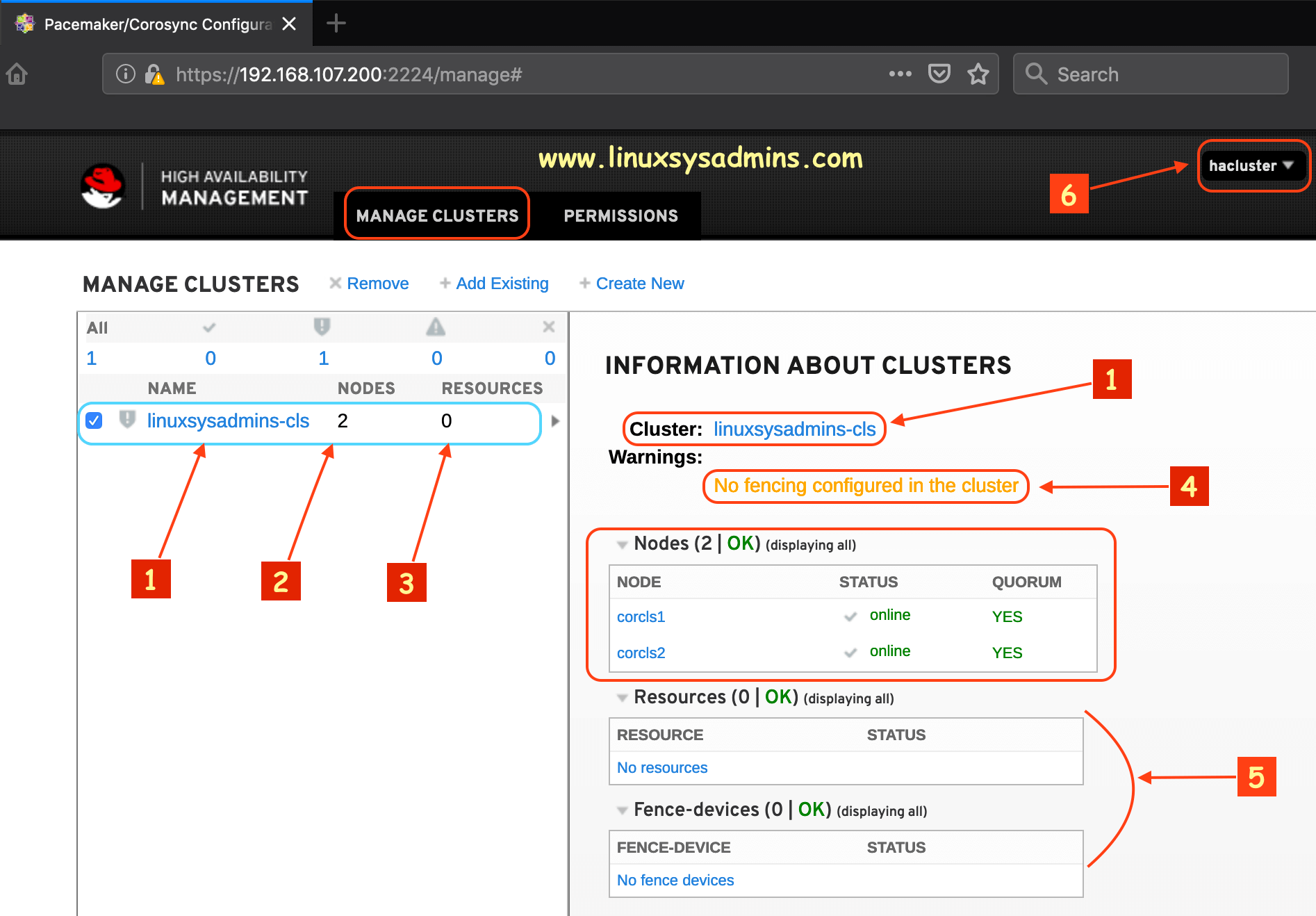Viewport: 1316px width, 916px height.
Task: Switch to the Permissions tab
Action: pos(620,216)
